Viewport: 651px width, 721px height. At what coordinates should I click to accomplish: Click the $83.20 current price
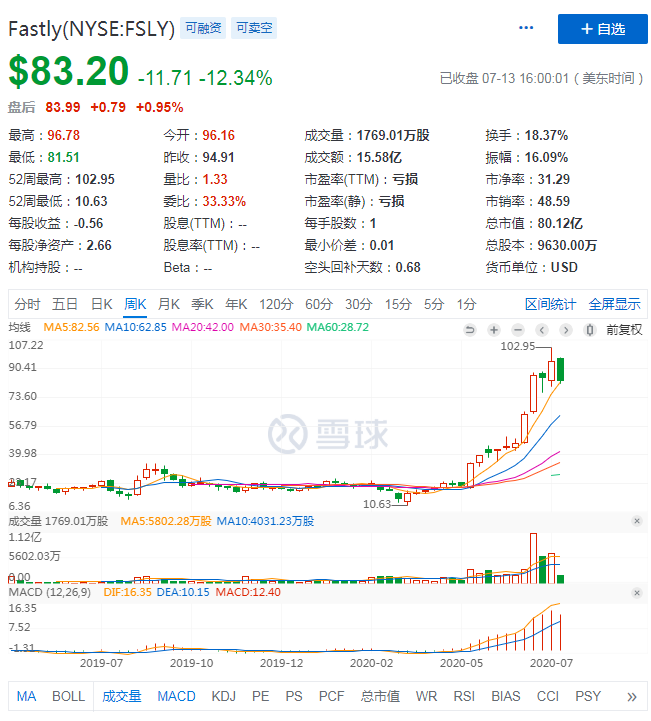click(x=69, y=71)
